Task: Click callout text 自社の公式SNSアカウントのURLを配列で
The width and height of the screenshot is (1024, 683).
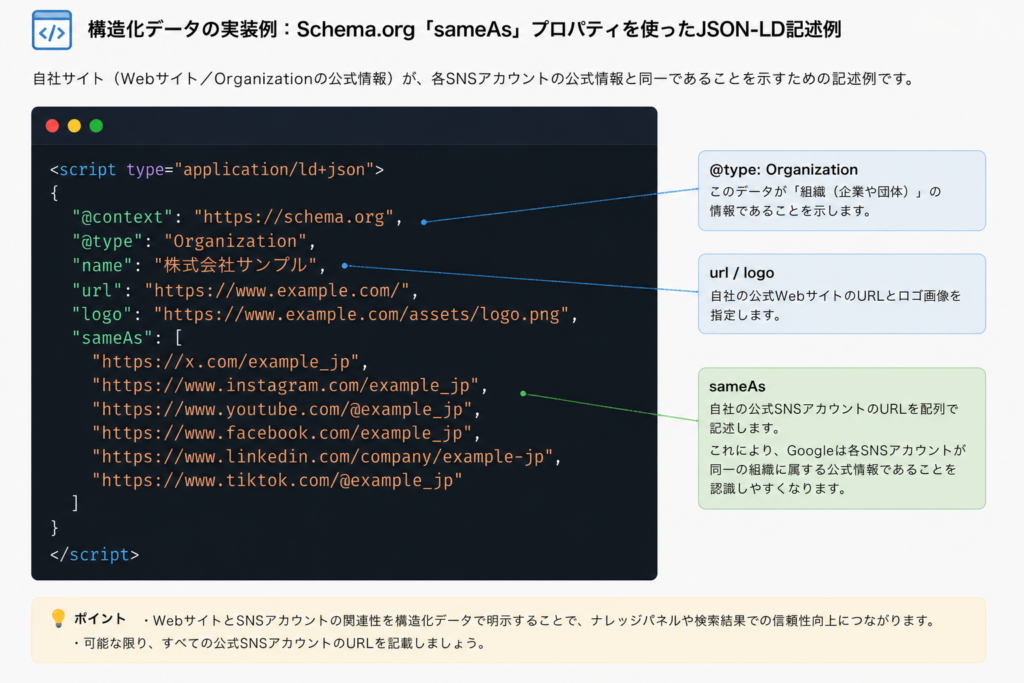Action: point(834,409)
